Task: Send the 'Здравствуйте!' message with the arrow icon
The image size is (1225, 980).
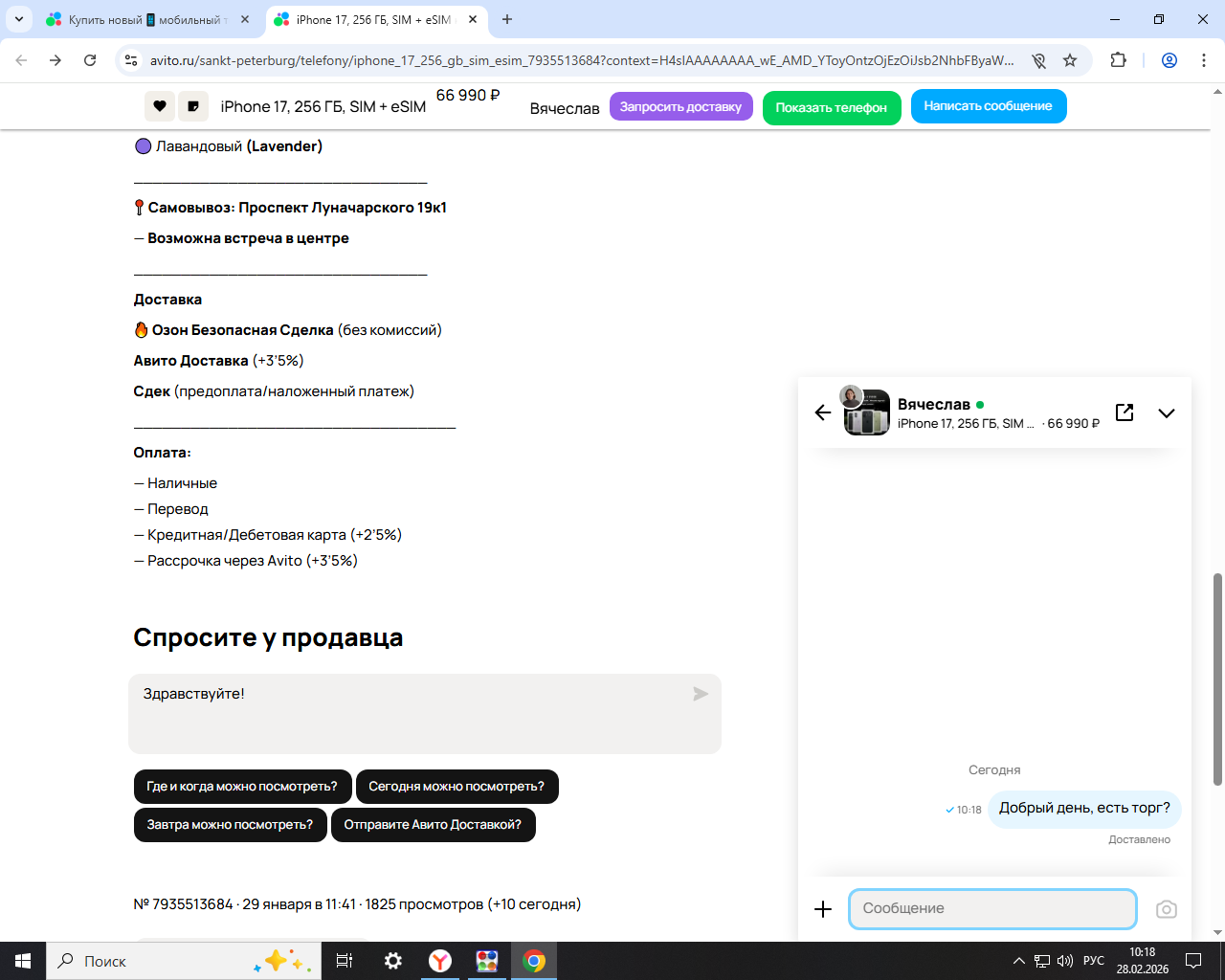Action: tap(701, 694)
